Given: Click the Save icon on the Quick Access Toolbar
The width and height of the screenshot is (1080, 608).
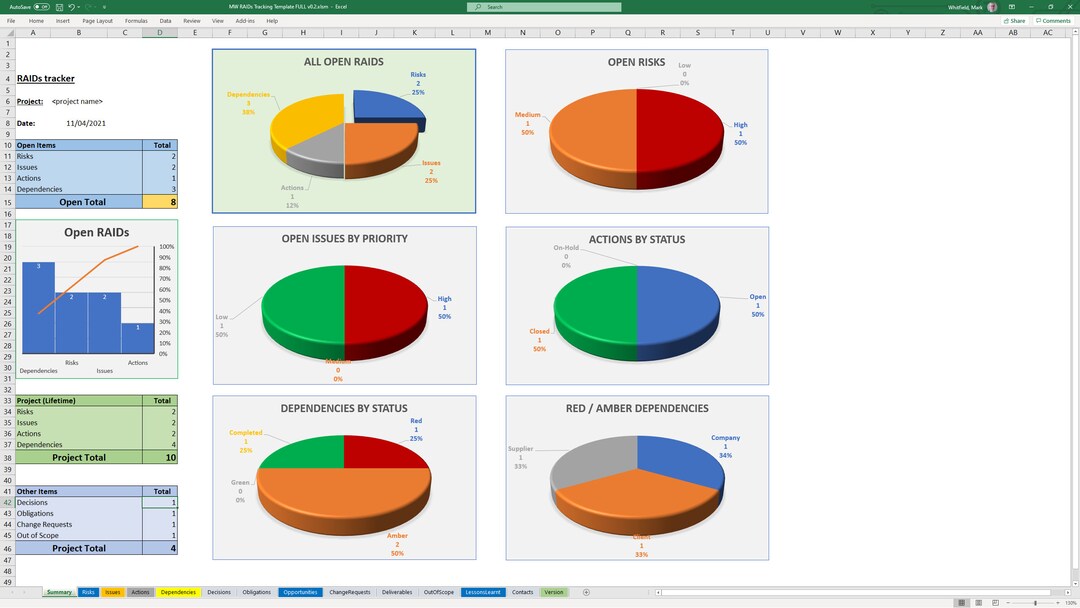Looking at the screenshot, I should [x=59, y=7].
